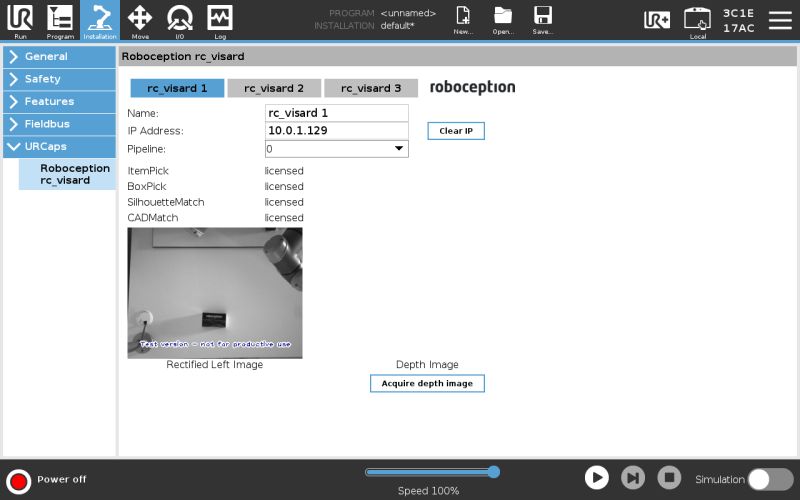Create a new program with New icon
This screenshot has width=800, height=500.
(x=463, y=19)
